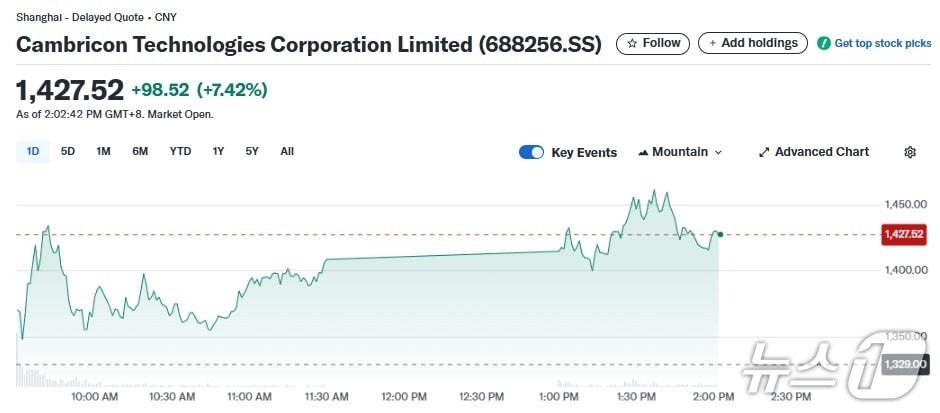
Task: Open the Advanced Chart link
Action: tap(821, 152)
